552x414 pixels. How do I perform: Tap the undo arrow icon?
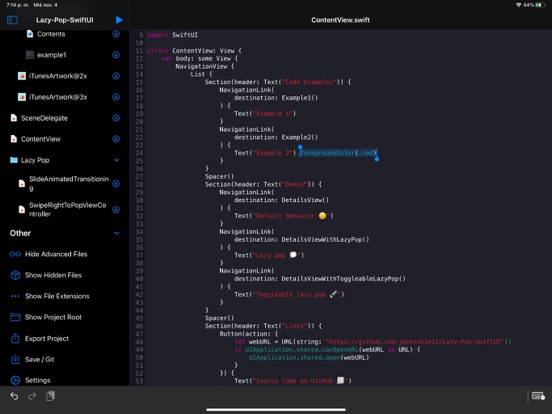(x=14, y=396)
